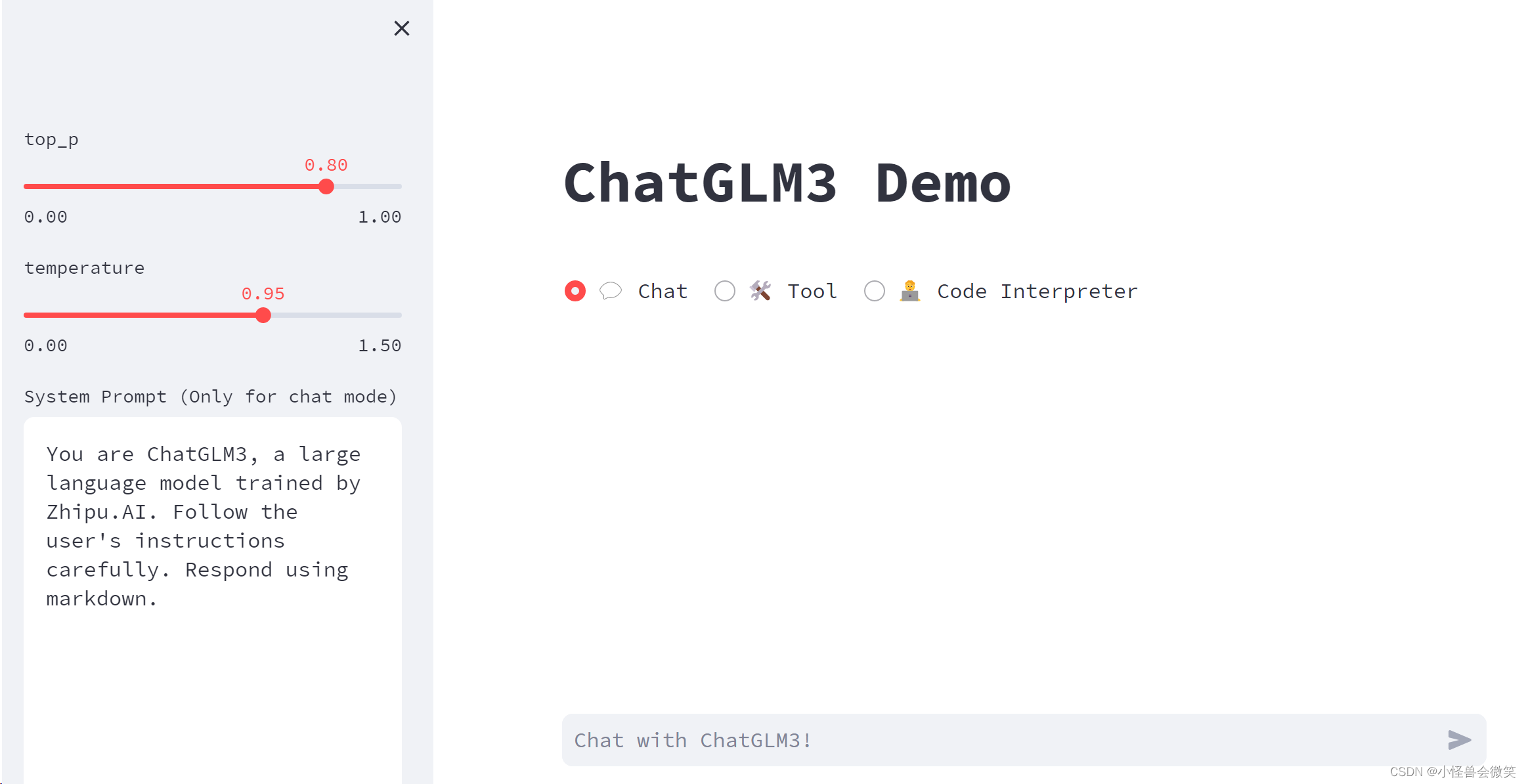
Task: Click the 1.00 top_p maximum label
Action: click(x=380, y=217)
